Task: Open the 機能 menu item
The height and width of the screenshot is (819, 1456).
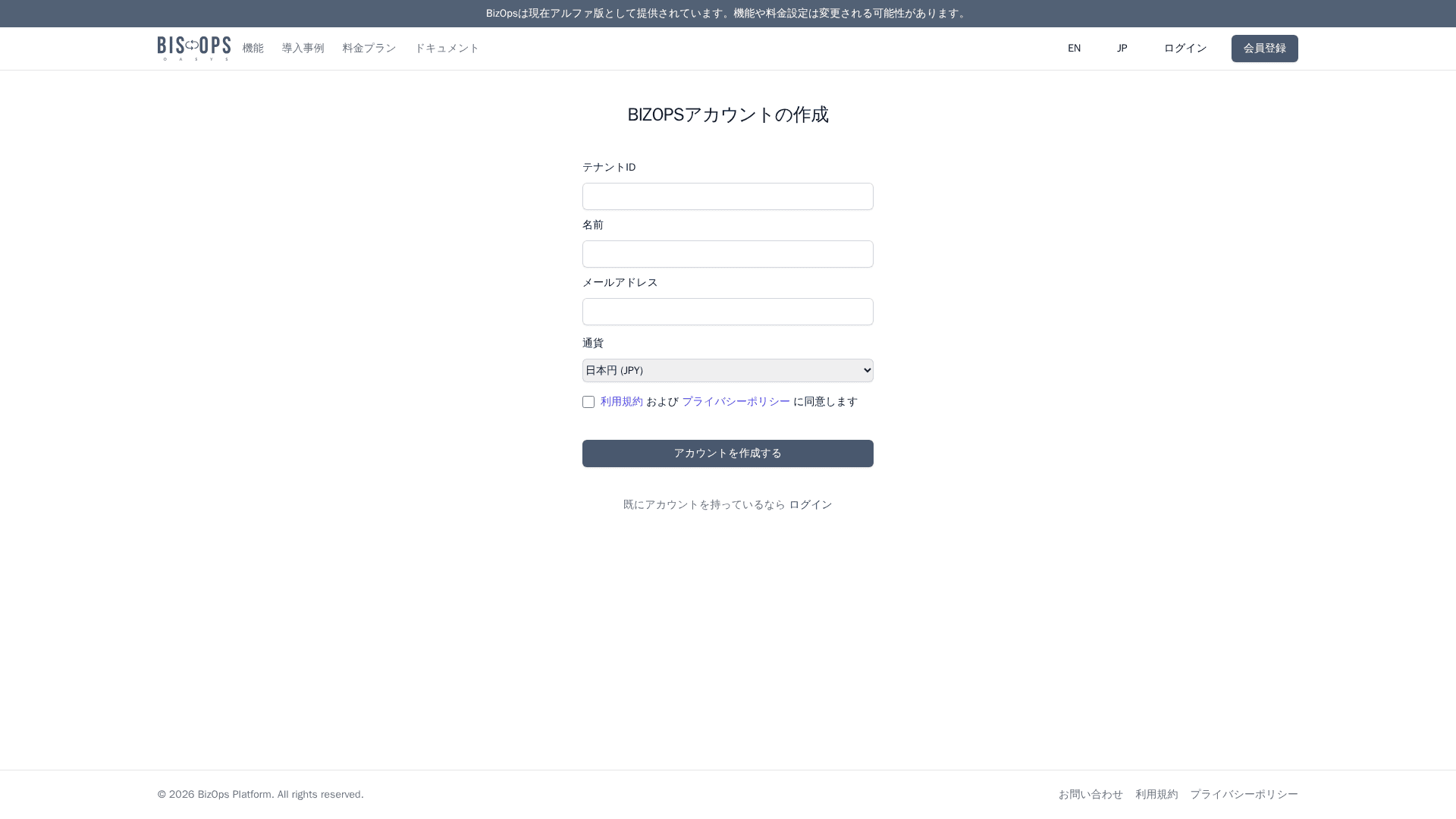Action: pyautogui.click(x=253, y=49)
